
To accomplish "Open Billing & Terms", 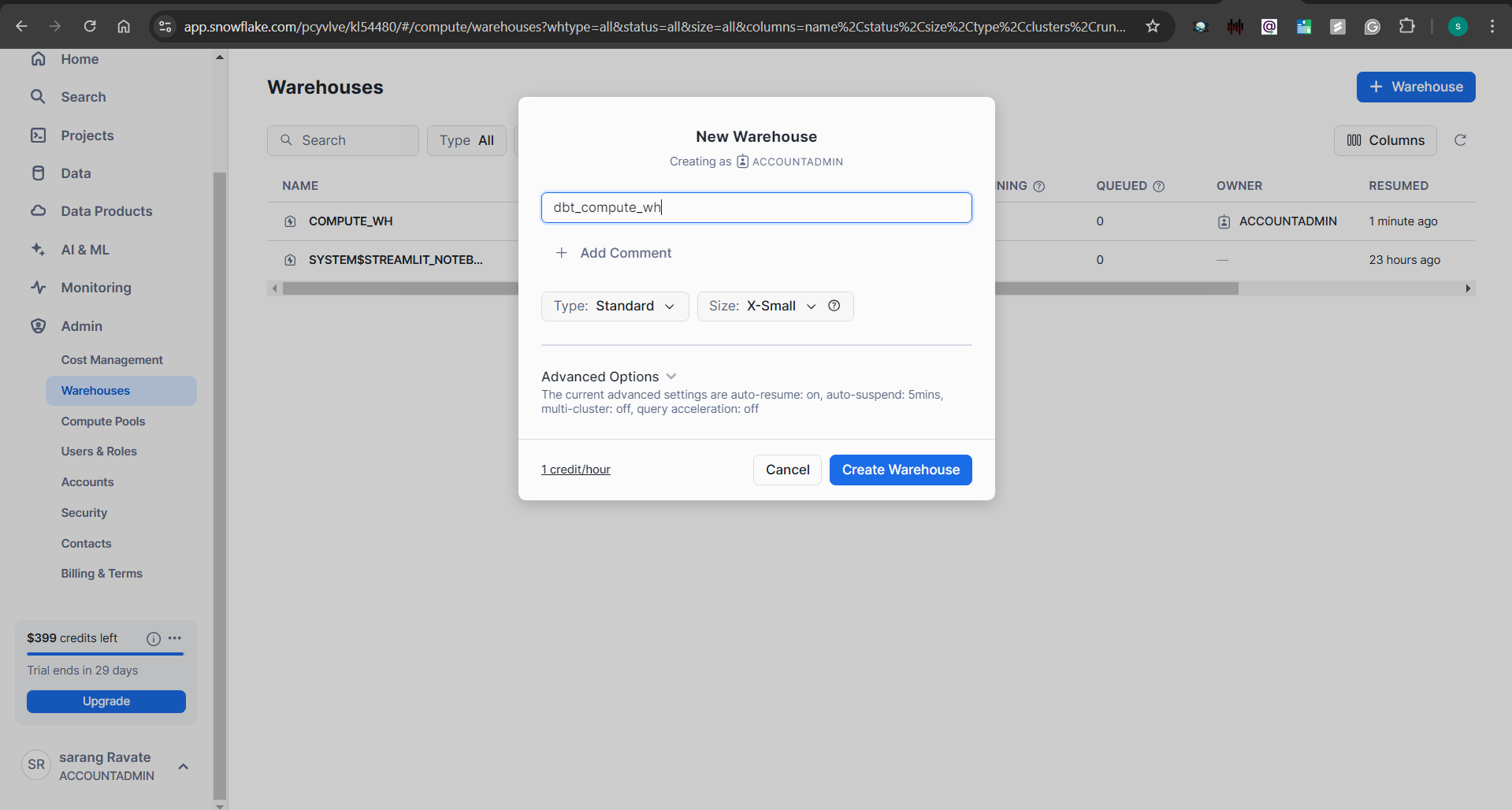I will point(102,574).
